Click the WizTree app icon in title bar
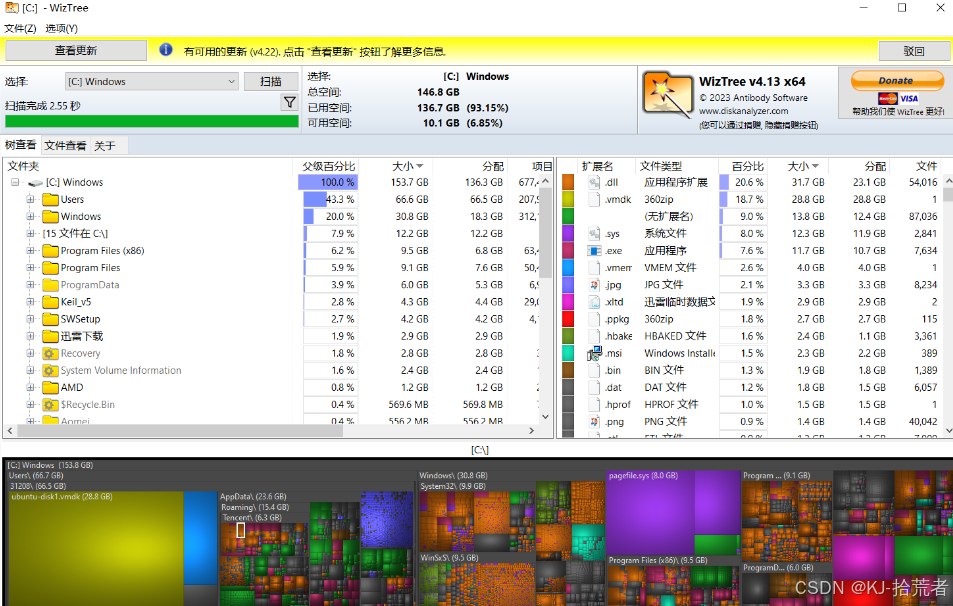This screenshot has height=606, width=953. click(12, 8)
